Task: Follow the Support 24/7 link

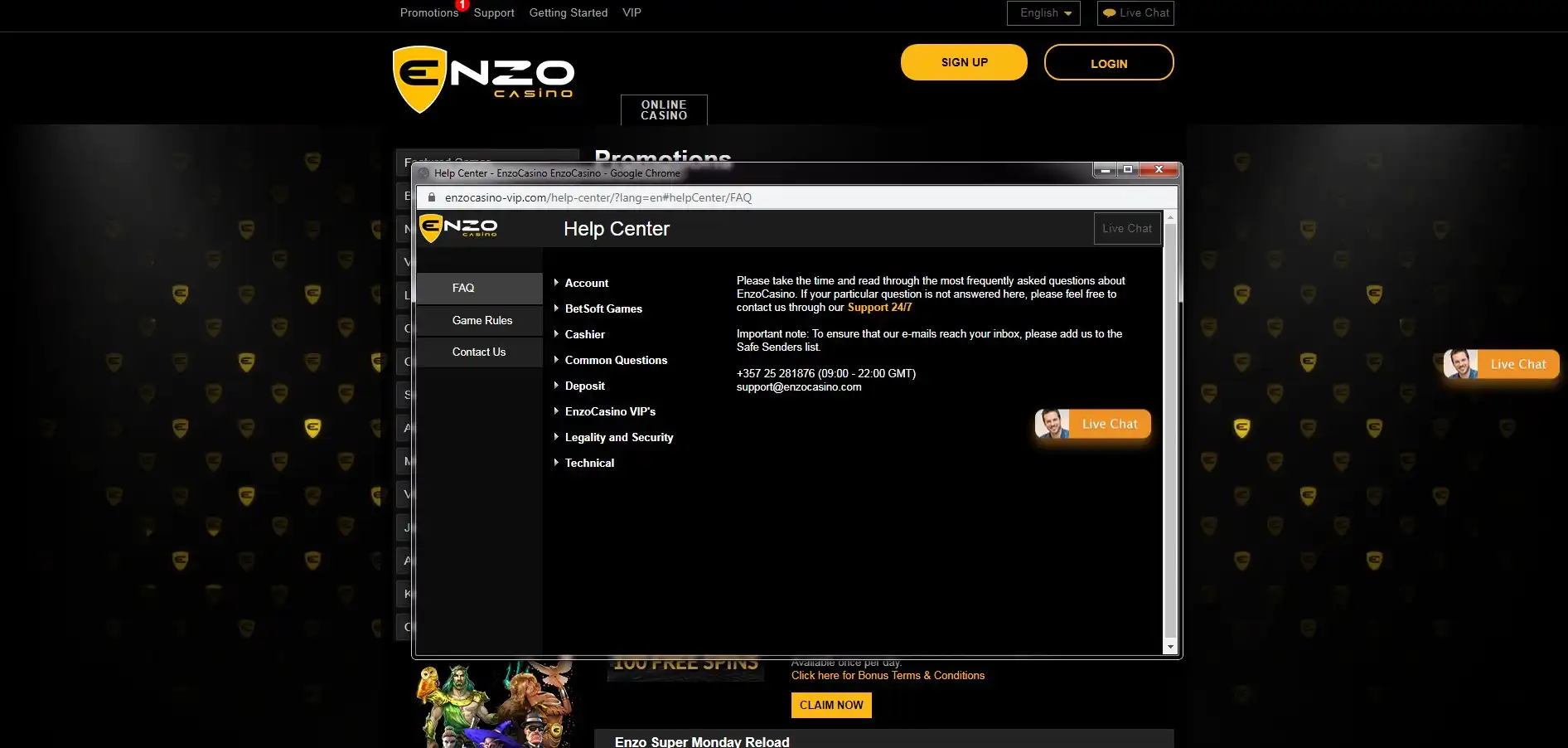Action: pyautogui.click(x=879, y=307)
